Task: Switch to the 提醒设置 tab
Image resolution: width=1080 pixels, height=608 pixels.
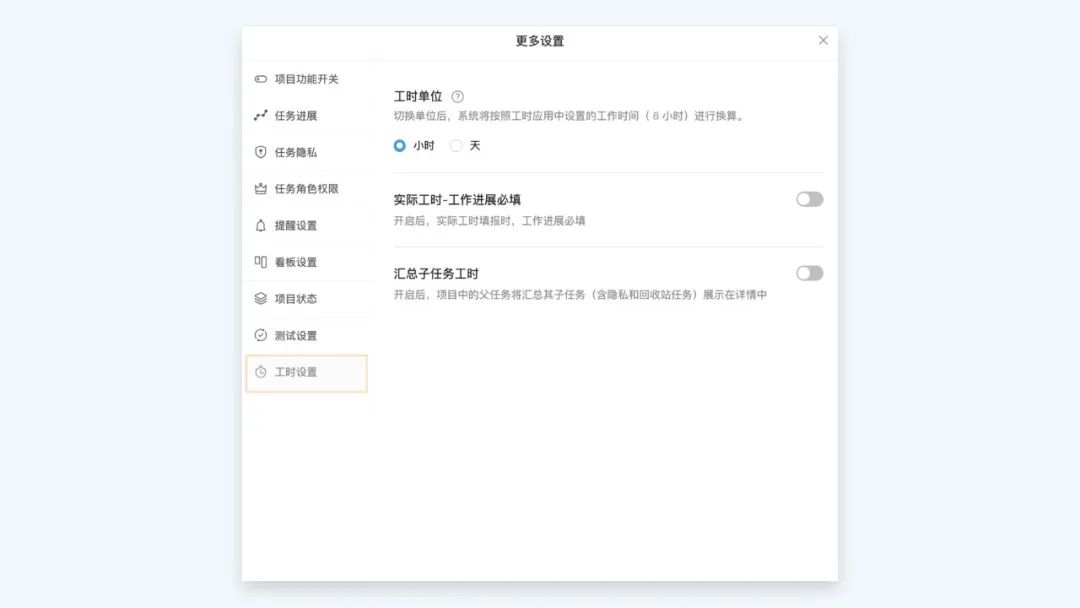Action: pyautogui.click(x=296, y=225)
